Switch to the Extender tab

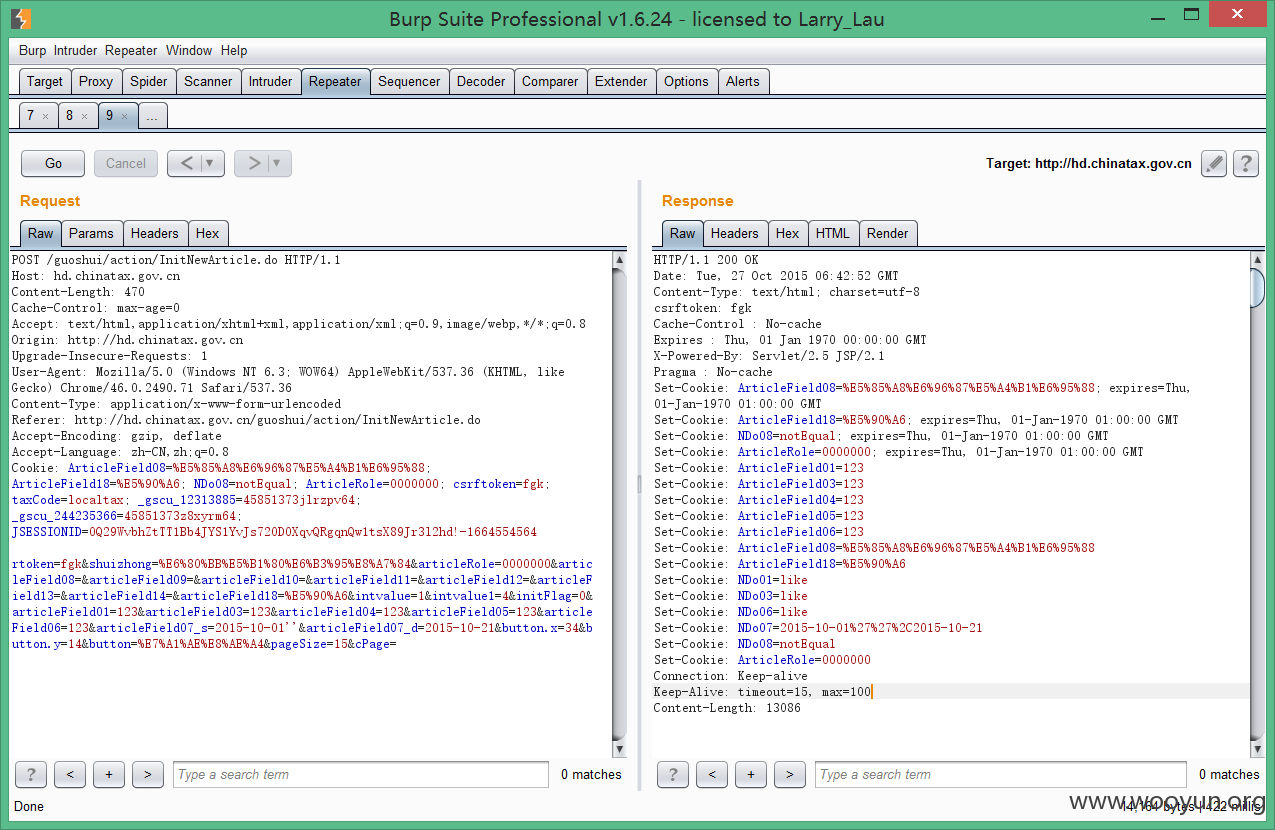[x=621, y=82]
